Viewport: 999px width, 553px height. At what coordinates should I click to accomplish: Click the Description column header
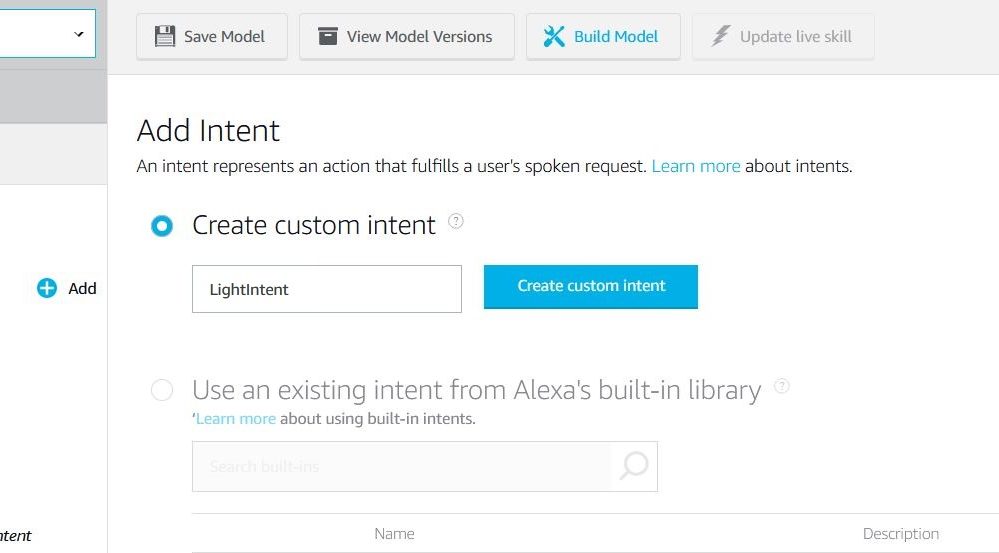[901, 533]
